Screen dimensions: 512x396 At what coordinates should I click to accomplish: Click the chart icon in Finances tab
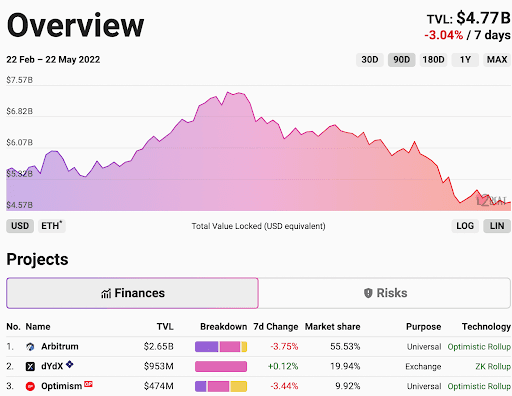point(106,293)
